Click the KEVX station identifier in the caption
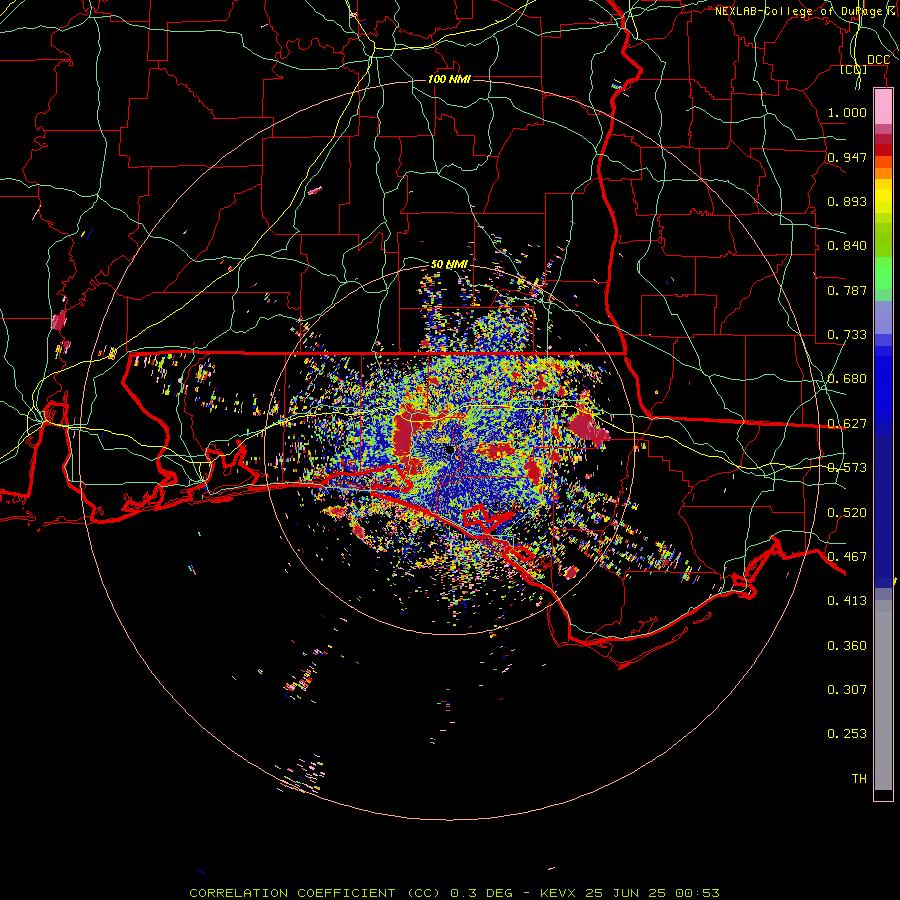This screenshot has width=900, height=900. coord(560,893)
